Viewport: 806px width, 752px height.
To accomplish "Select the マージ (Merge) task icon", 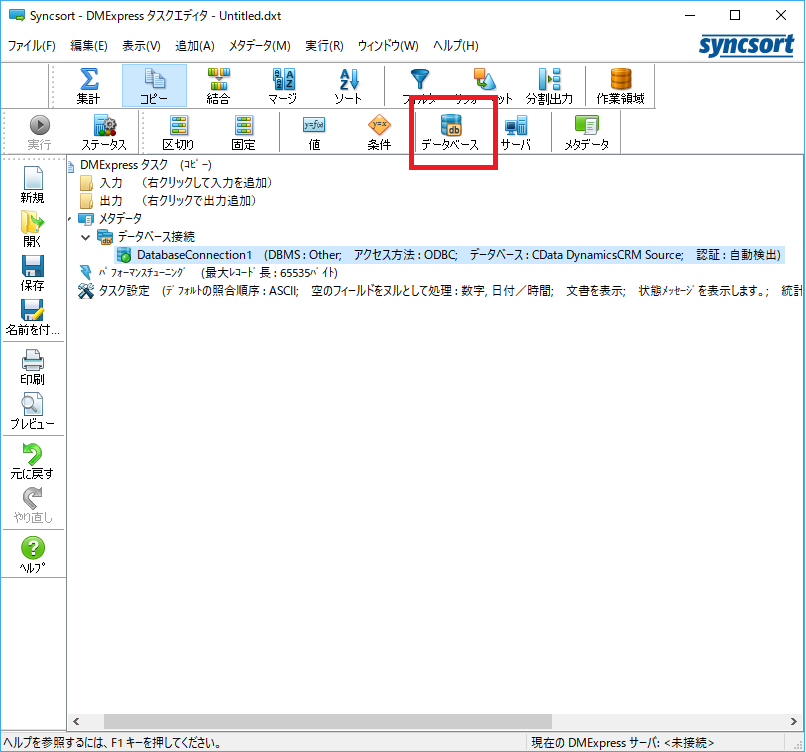I will 283,85.
